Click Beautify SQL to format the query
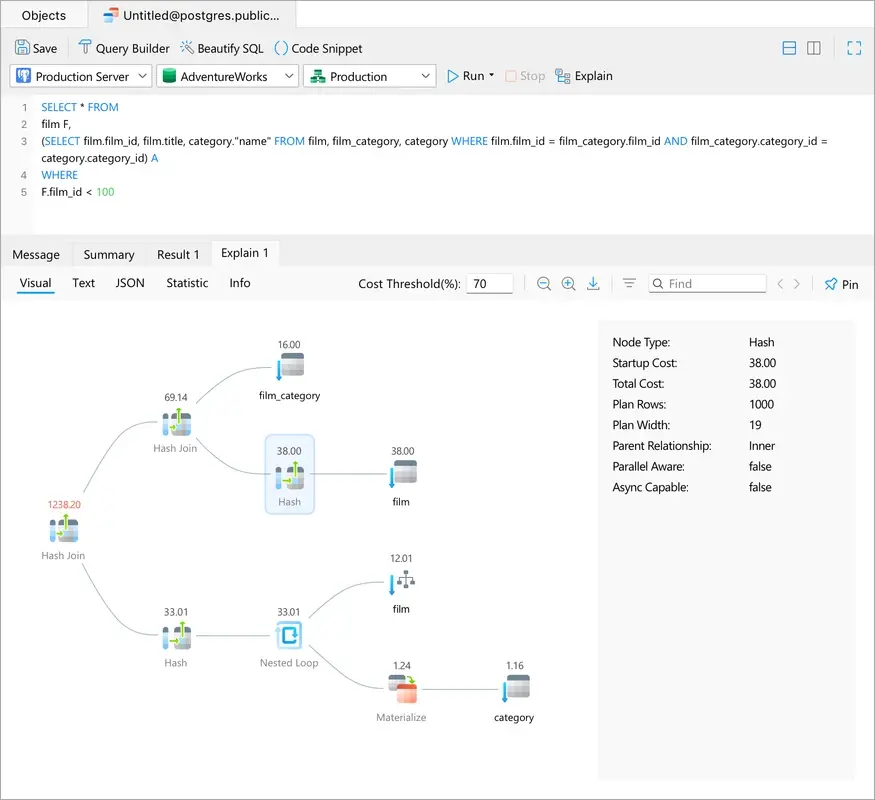The image size is (875, 800). click(x=224, y=47)
